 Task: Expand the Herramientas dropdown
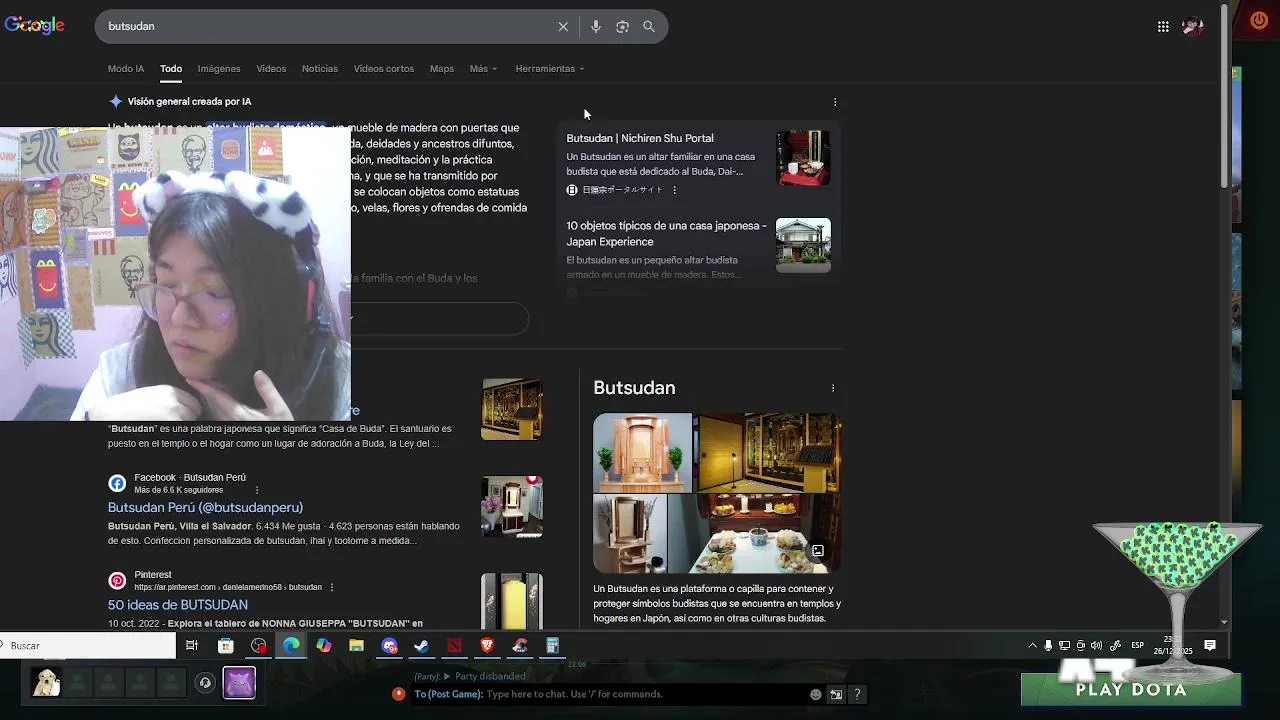pyautogui.click(x=550, y=69)
